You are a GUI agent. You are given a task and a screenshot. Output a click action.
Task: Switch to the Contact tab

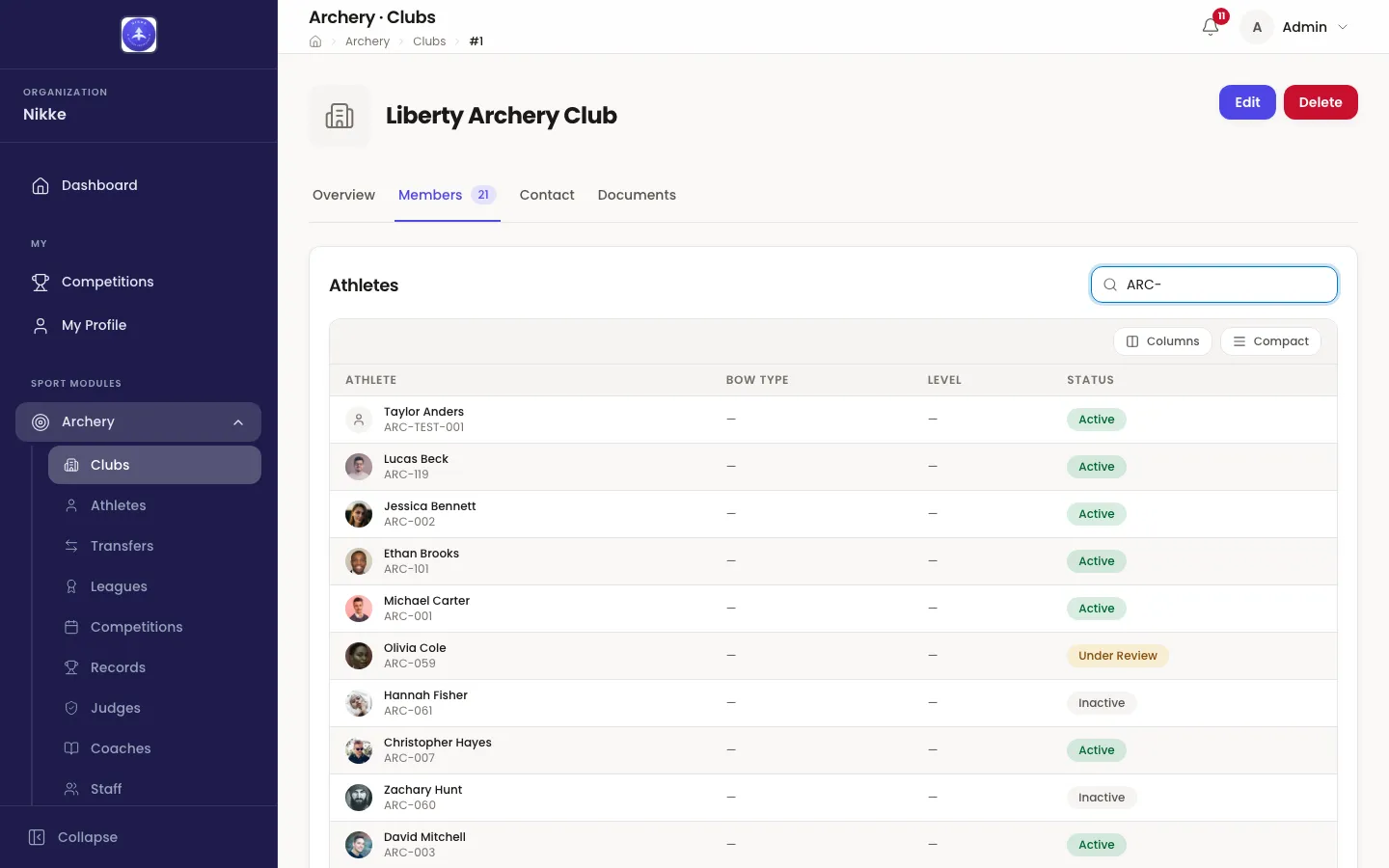tap(547, 195)
